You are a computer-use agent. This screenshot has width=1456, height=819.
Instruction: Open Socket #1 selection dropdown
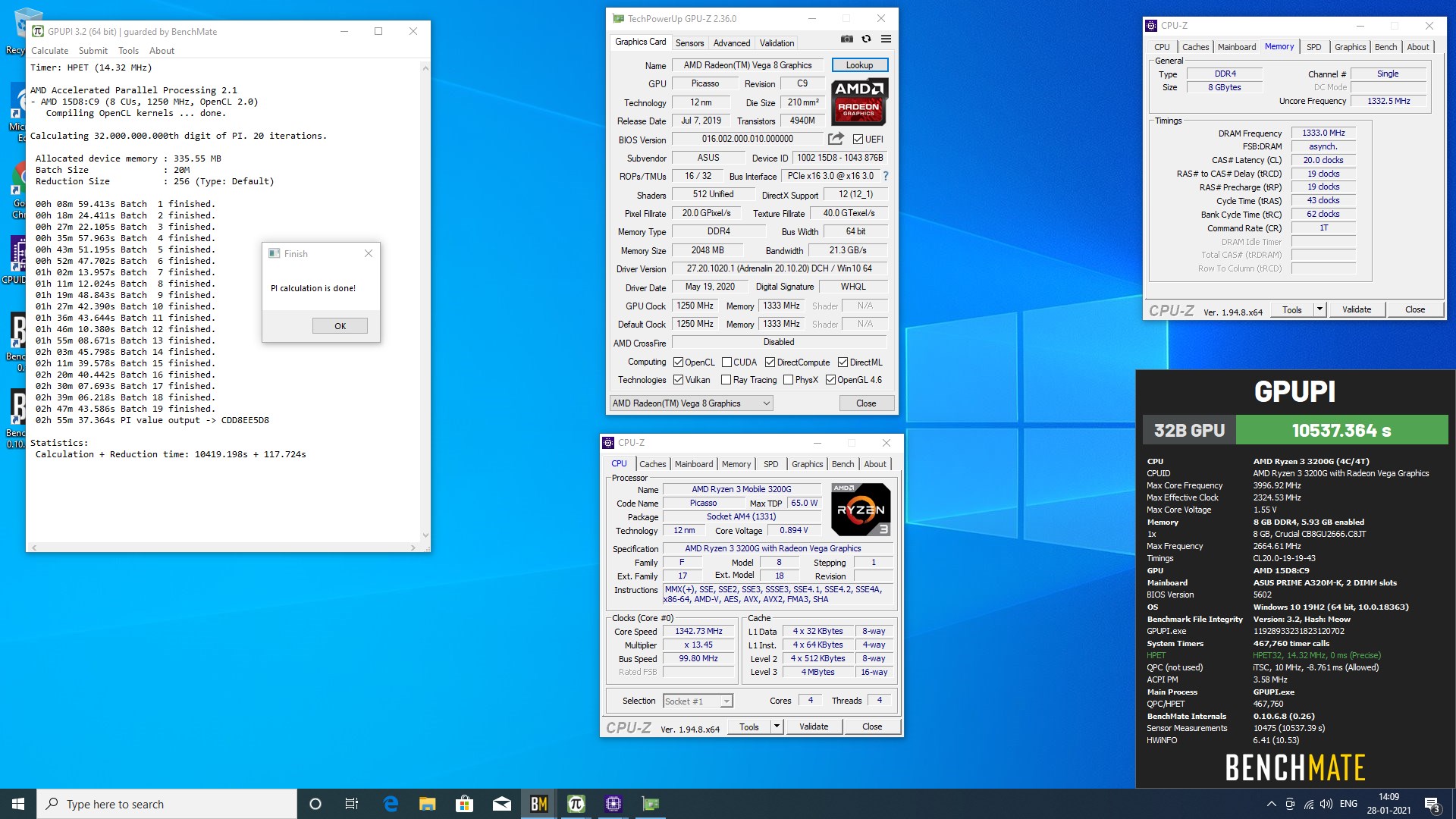point(698,701)
